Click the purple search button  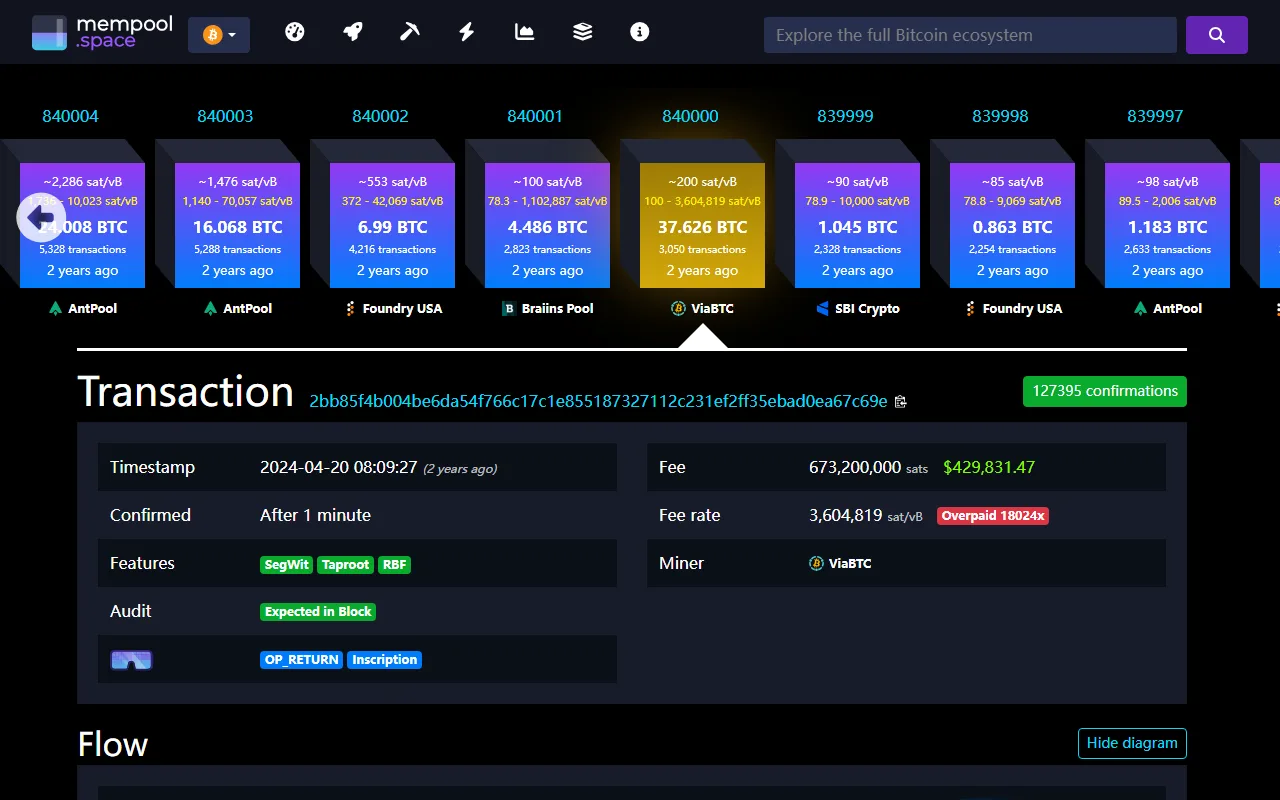(1217, 35)
